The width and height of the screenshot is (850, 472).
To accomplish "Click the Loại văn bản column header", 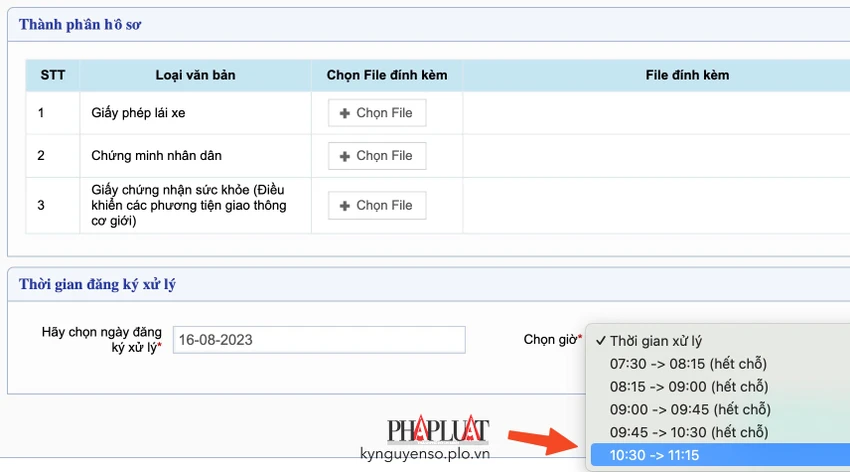I will [x=195, y=75].
